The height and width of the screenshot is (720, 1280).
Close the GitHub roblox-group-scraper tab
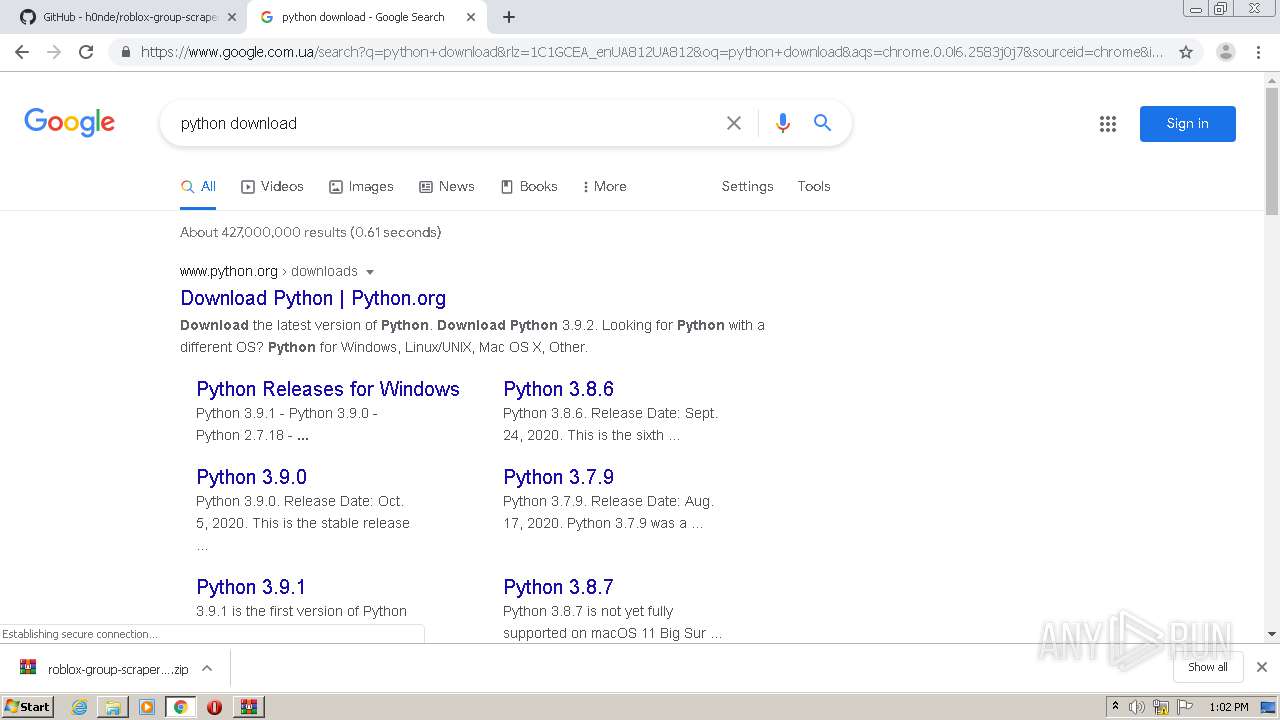coord(232,17)
